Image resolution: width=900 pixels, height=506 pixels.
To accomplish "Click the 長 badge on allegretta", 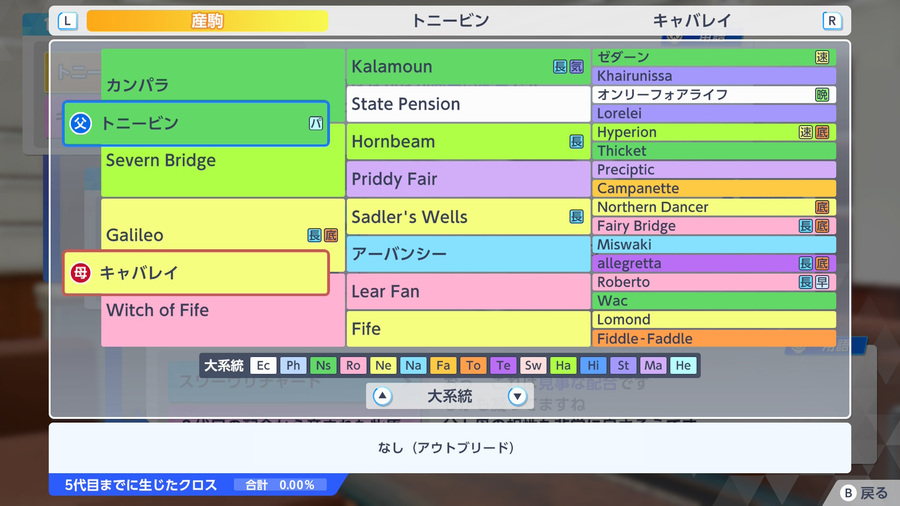I will [805, 263].
